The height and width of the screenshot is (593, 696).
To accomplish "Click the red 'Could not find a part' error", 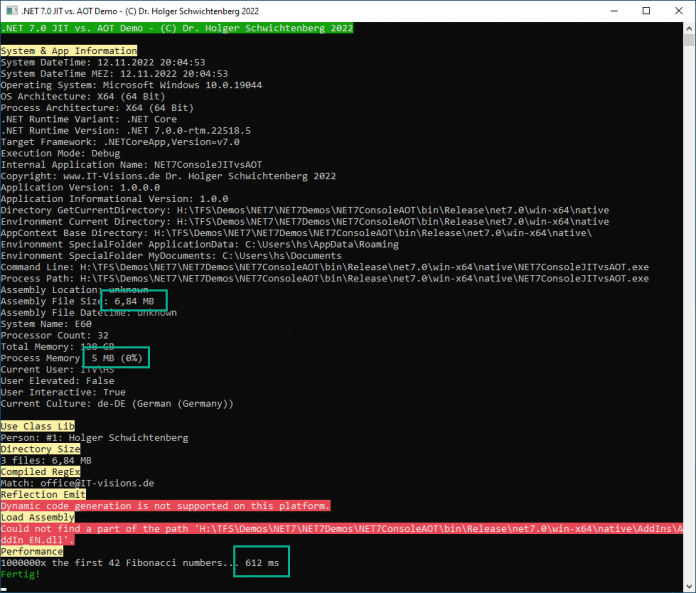I will pyautogui.click(x=342, y=534).
